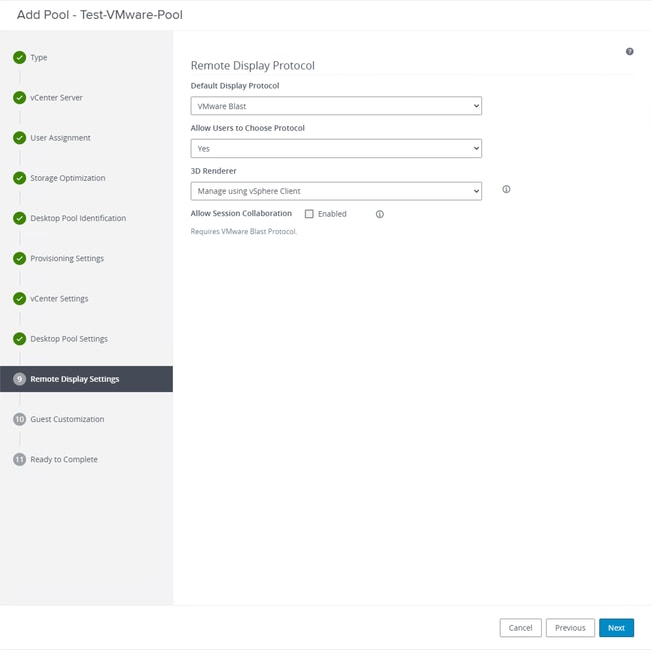
Task: Go to vCenter Settings step
Action: (x=59, y=298)
